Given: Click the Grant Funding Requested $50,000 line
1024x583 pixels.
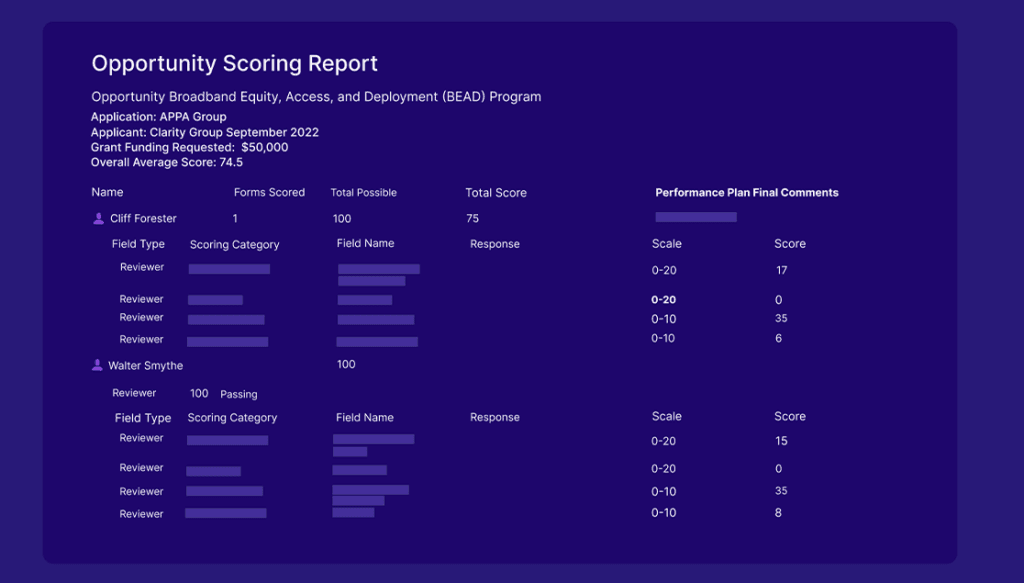Looking at the screenshot, I should tap(189, 147).
